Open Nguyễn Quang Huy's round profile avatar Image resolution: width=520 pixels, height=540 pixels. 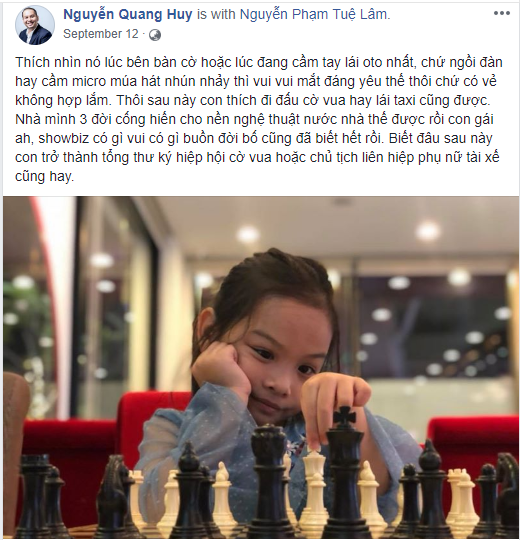(x=35, y=25)
